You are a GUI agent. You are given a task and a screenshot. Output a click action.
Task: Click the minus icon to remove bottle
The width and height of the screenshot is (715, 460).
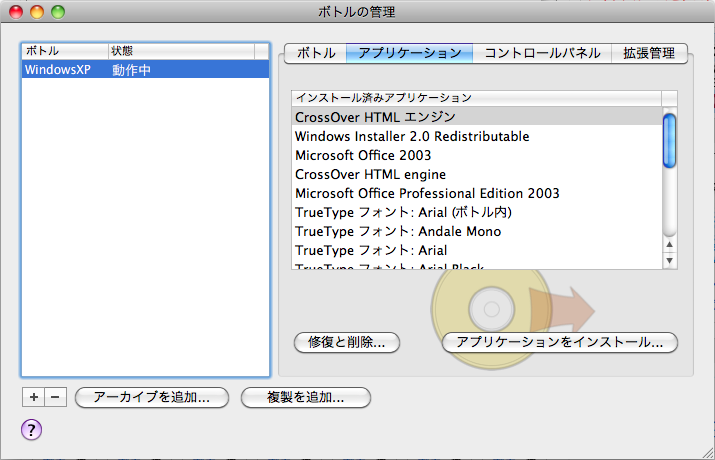point(55,397)
